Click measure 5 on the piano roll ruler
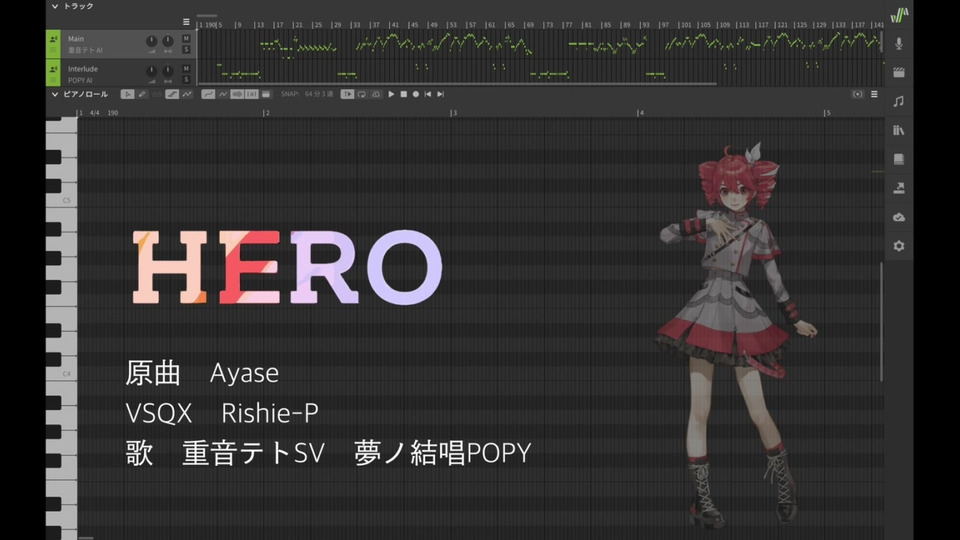This screenshot has width=960, height=540. [827, 113]
